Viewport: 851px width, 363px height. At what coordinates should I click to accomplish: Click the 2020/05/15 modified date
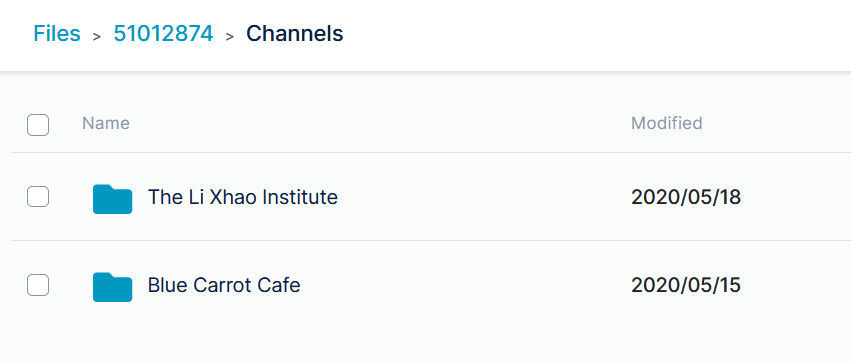686,285
